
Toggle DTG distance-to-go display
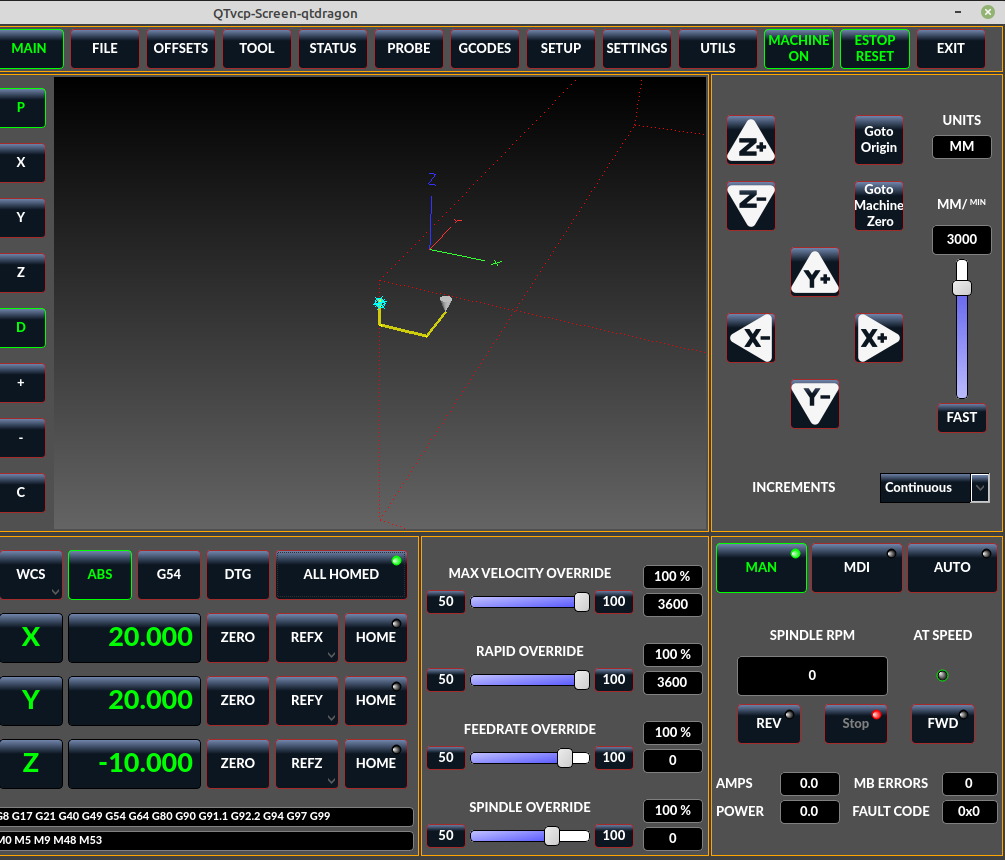pos(238,575)
